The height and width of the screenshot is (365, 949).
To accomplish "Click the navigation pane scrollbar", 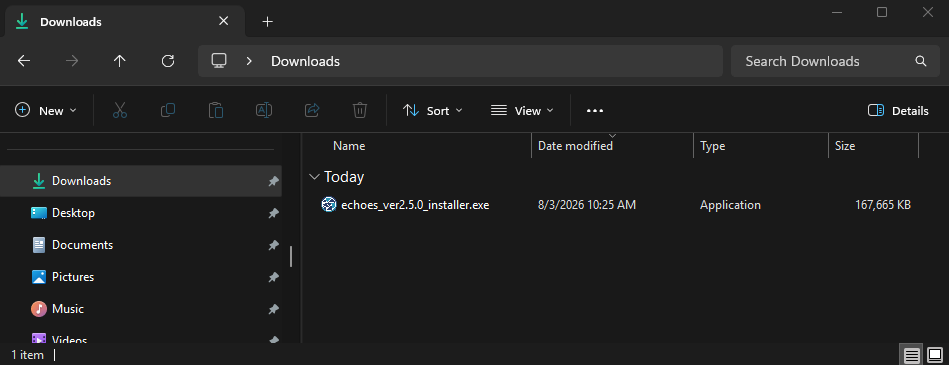I will click(291, 256).
